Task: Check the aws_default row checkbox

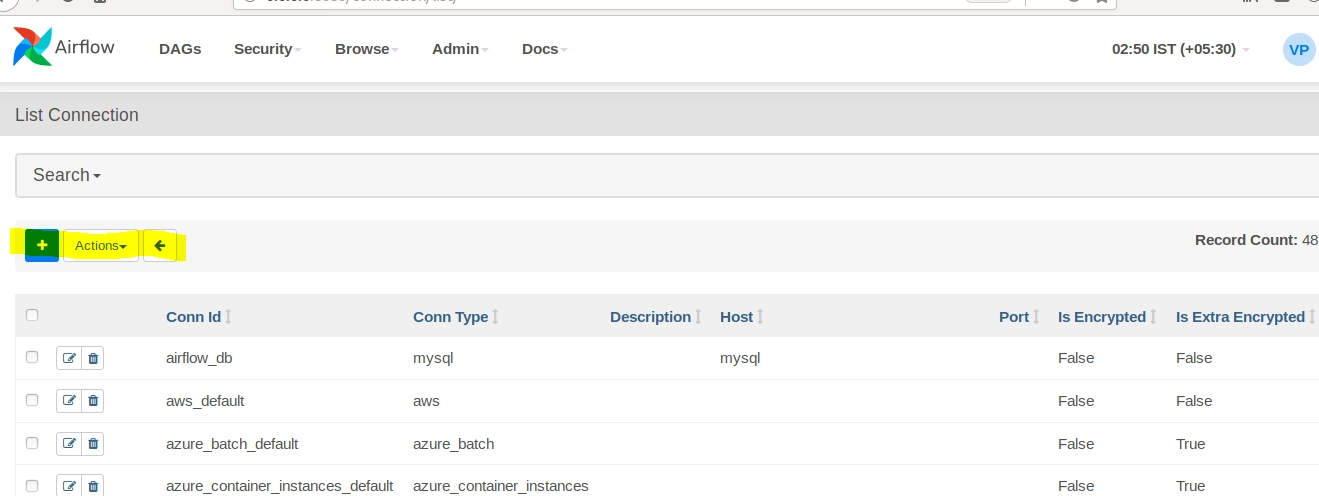Action: 32,400
